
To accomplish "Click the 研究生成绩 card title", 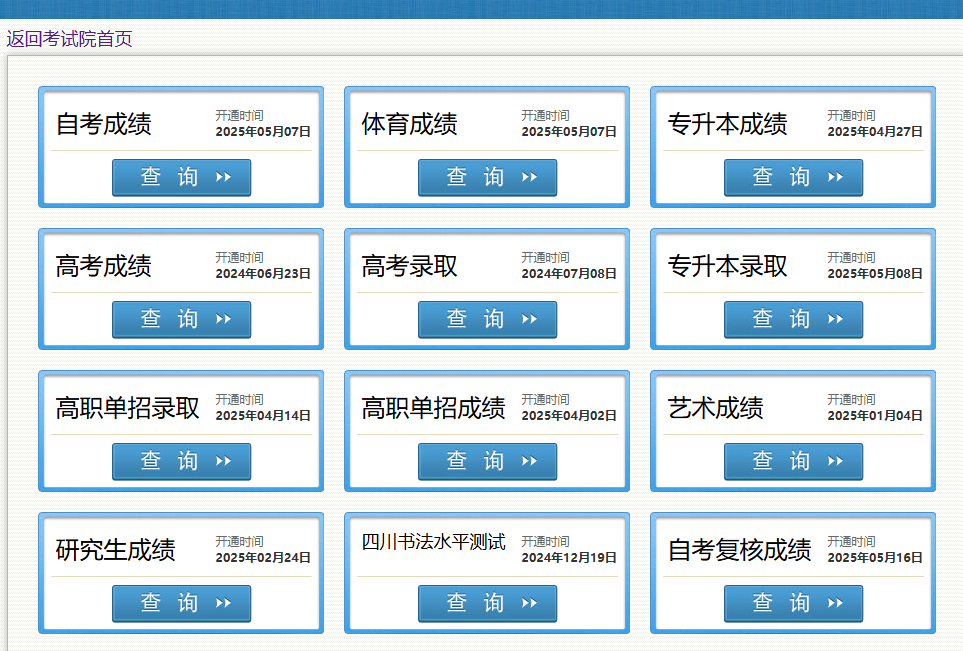I will click(x=115, y=550).
